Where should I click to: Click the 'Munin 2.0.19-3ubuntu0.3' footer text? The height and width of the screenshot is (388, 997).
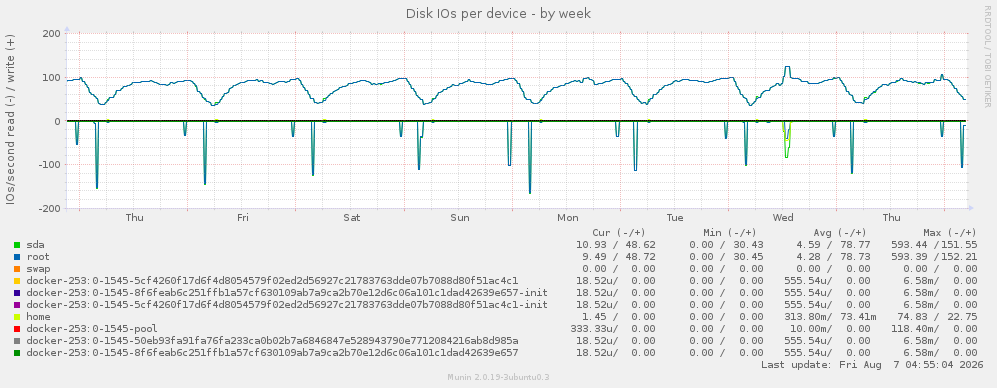tap(498, 377)
